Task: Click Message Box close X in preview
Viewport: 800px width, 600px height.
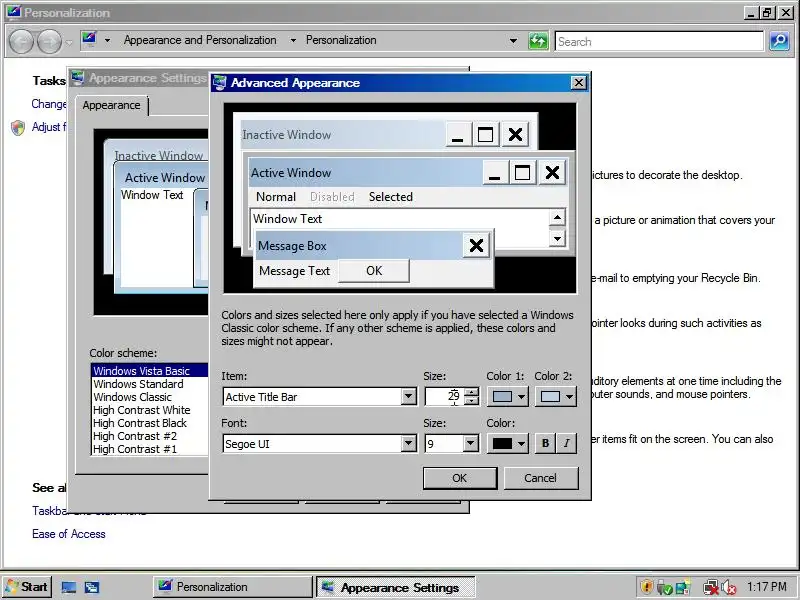Action: click(476, 245)
